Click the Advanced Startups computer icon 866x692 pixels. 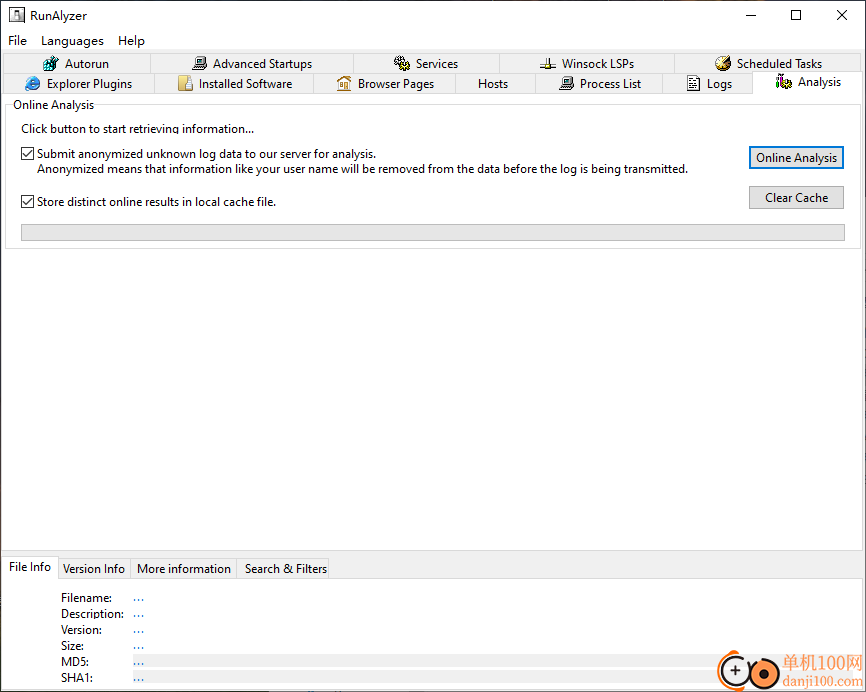point(199,64)
